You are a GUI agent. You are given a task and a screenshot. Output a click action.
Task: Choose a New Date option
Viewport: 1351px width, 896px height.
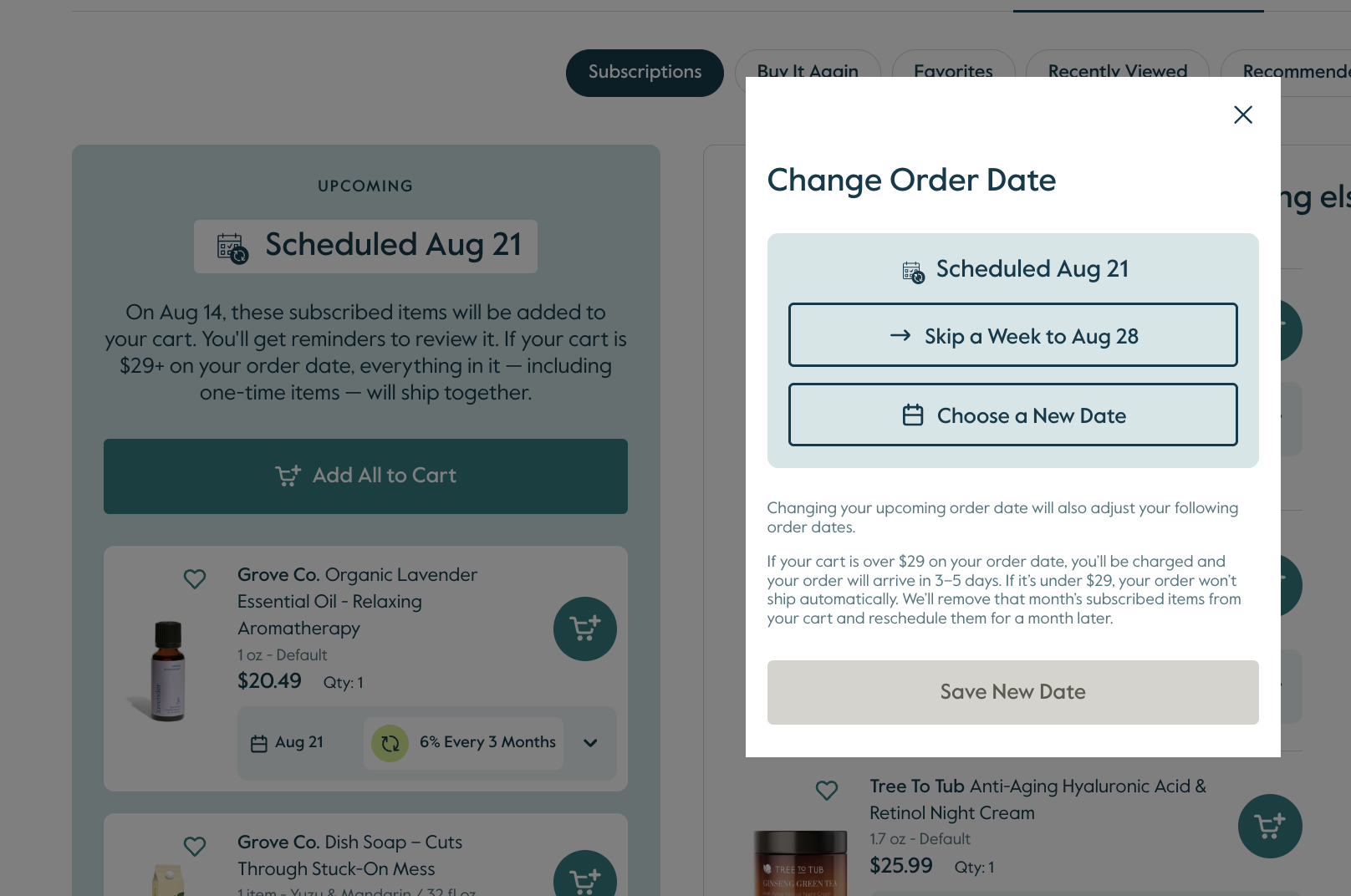click(x=1013, y=415)
